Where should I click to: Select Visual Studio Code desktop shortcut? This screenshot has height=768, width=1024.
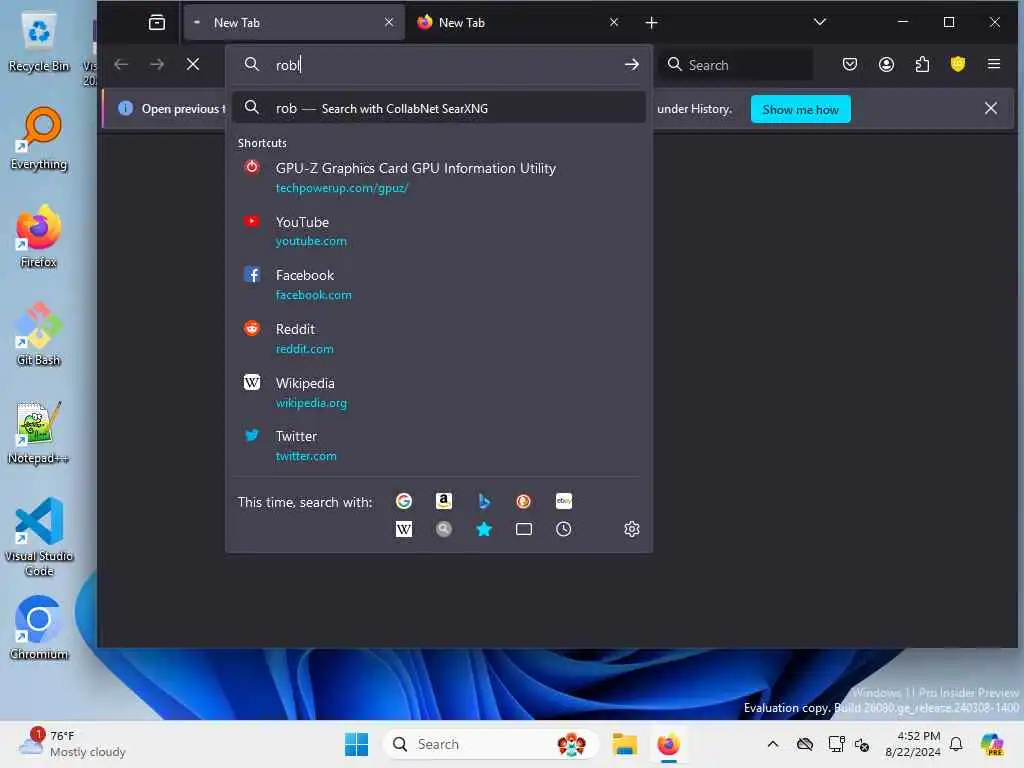coord(39,537)
